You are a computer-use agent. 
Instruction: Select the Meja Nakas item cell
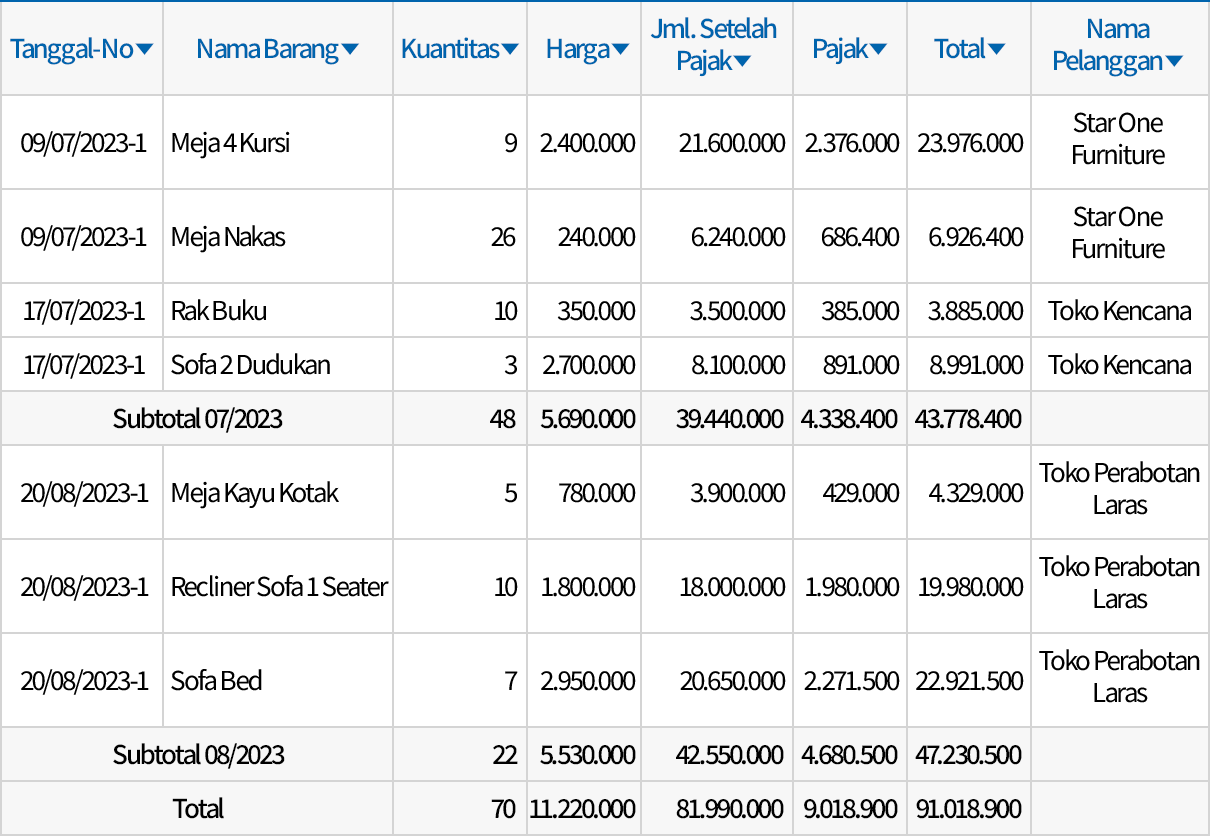click(228, 237)
